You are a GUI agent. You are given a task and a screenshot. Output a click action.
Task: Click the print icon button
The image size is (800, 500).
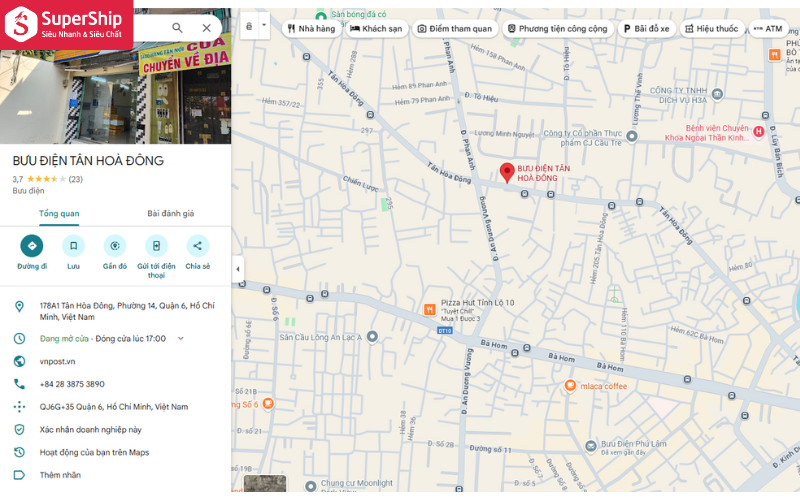249,26
